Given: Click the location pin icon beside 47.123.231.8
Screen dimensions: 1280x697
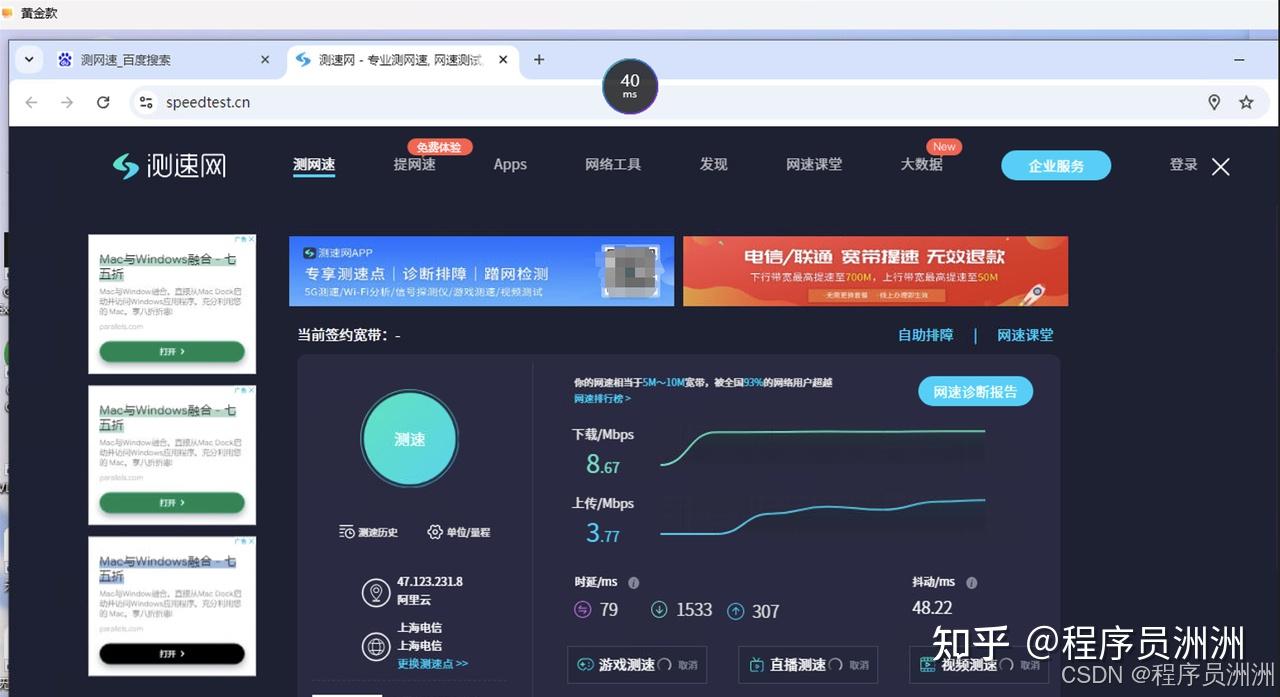Looking at the screenshot, I should pyautogui.click(x=376, y=592).
